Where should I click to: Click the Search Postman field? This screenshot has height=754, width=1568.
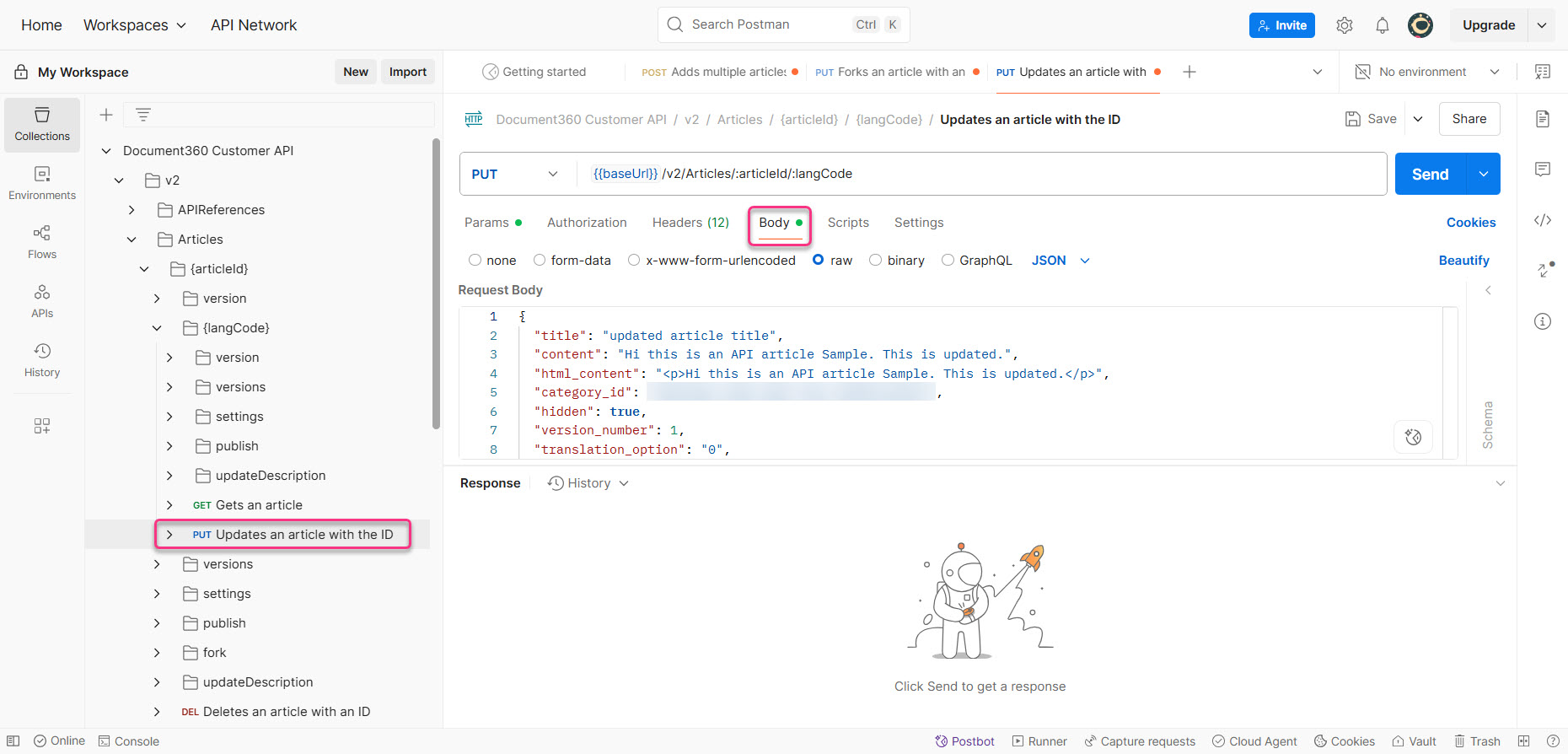tap(784, 24)
